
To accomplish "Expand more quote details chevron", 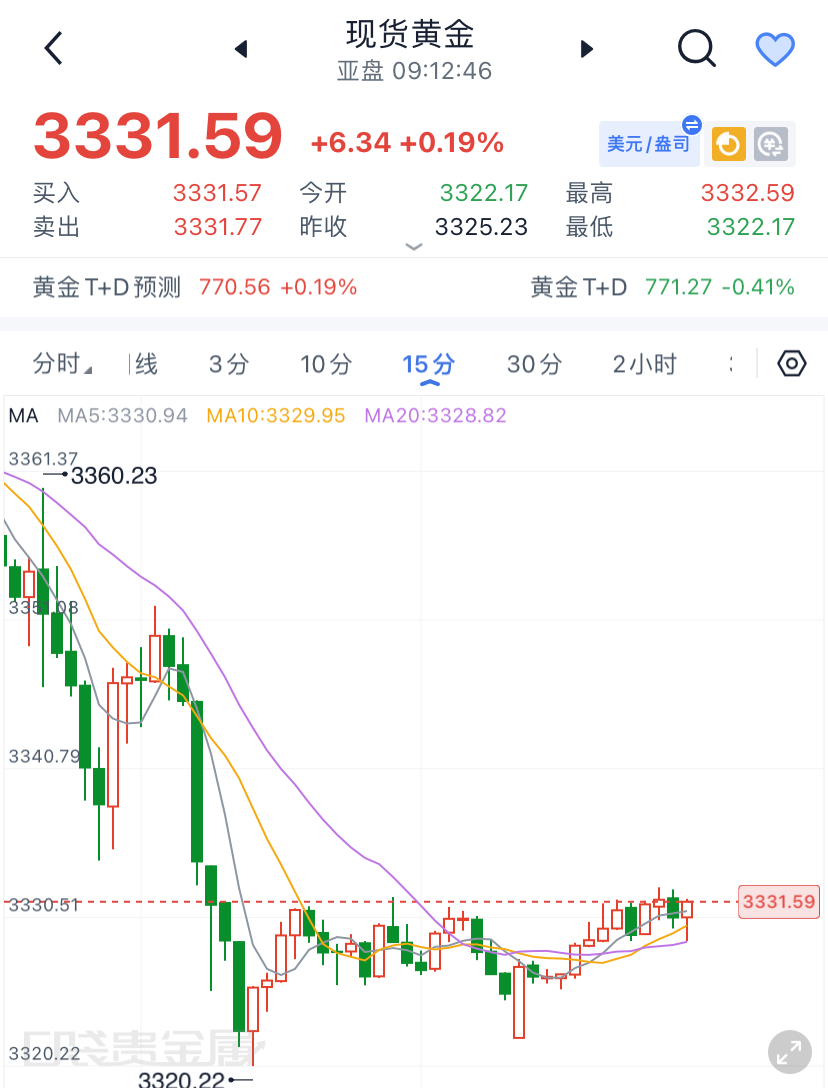I will click(414, 246).
